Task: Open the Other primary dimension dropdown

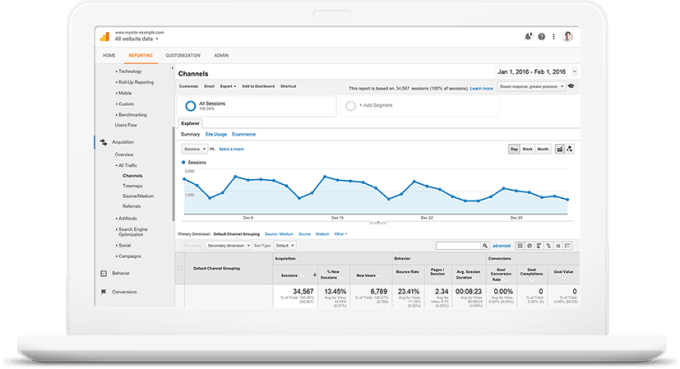Action: pyautogui.click(x=341, y=234)
